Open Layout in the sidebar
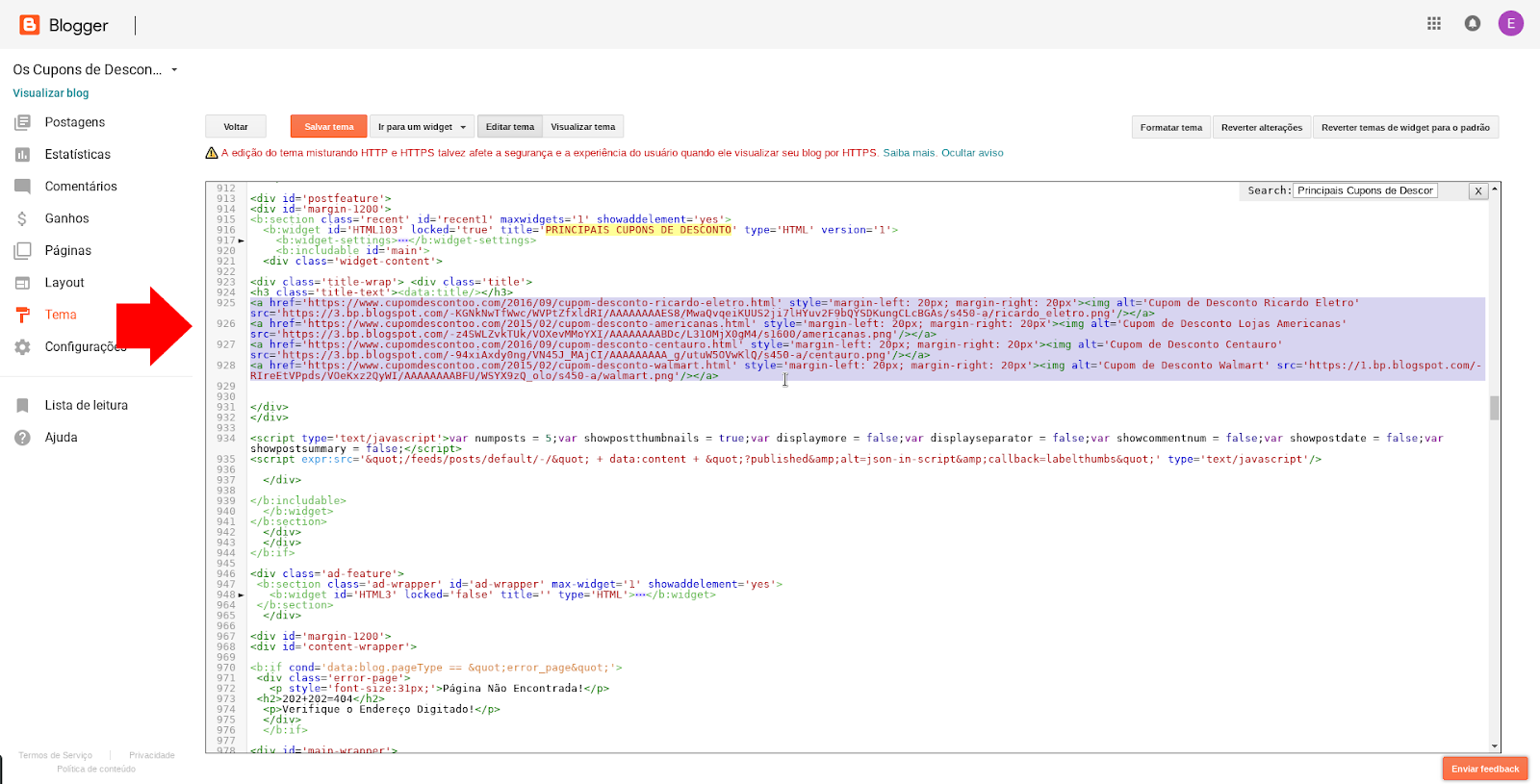 tap(64, 283)
